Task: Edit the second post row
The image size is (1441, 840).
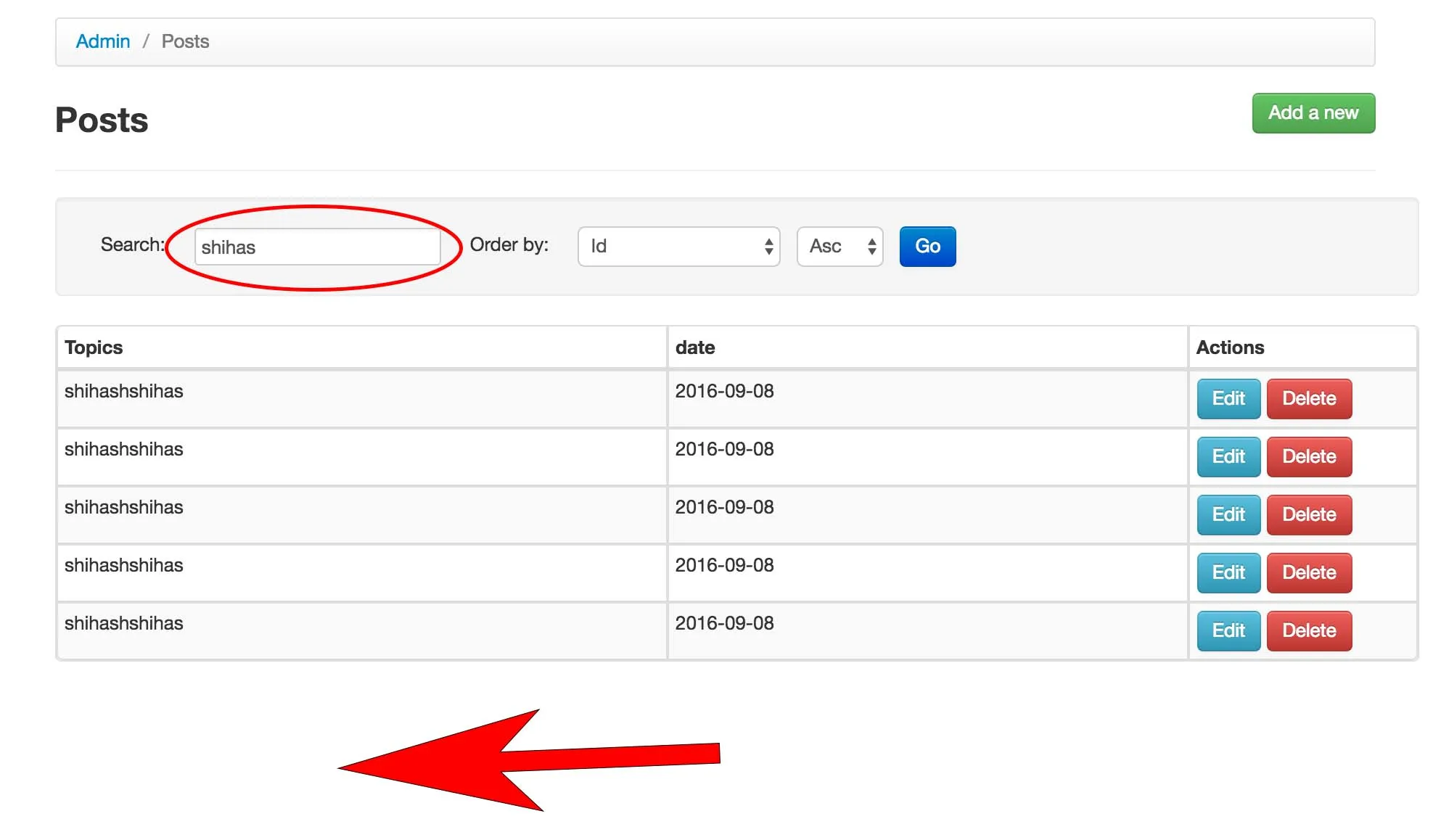Action: pos(1228,456)
